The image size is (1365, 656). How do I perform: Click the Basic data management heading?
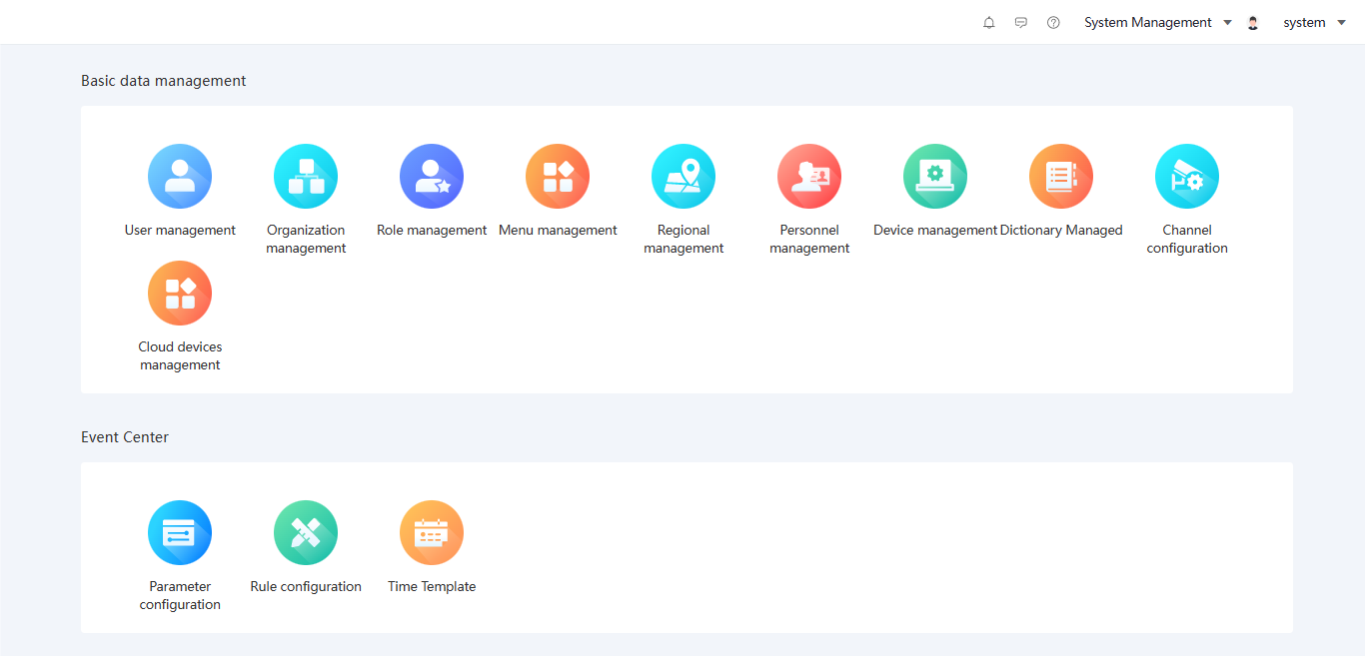tap(164, 81)
